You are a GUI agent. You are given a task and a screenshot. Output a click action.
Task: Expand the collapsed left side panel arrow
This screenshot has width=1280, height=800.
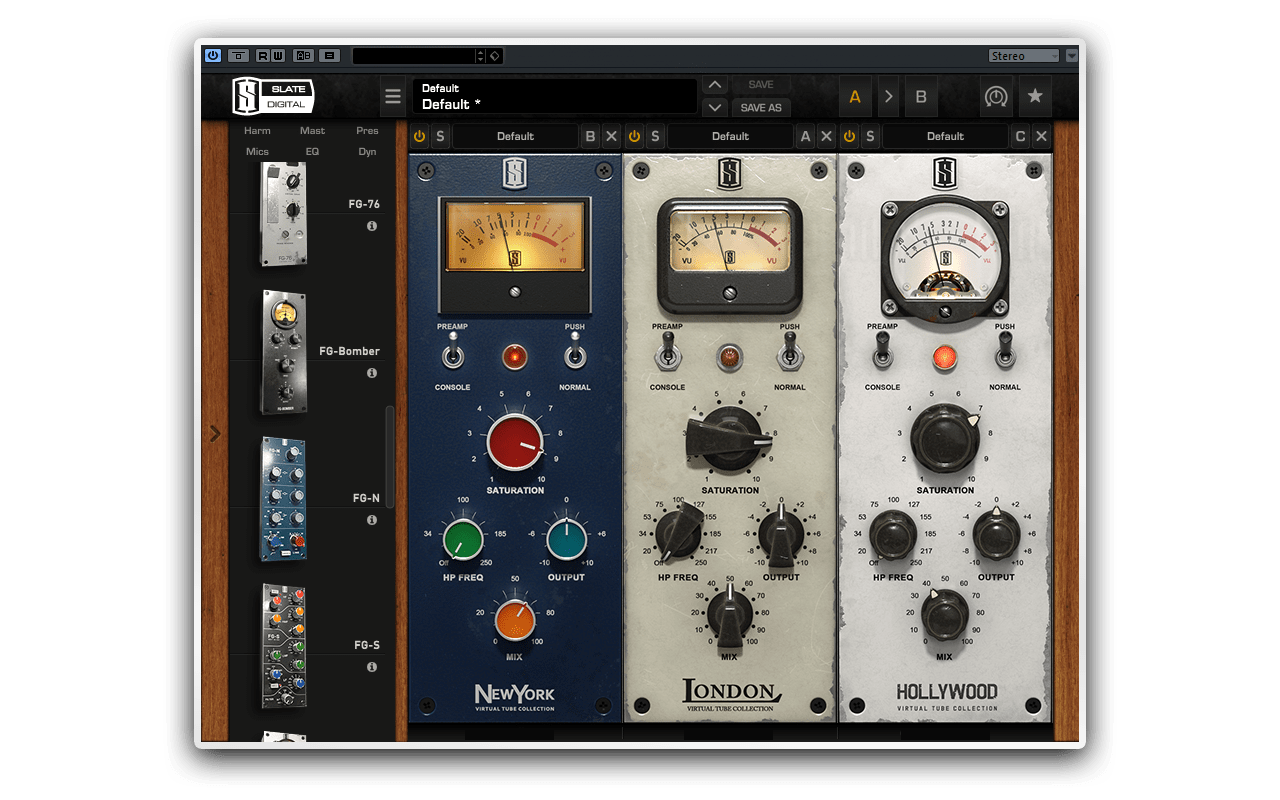(x=215, y=433)
